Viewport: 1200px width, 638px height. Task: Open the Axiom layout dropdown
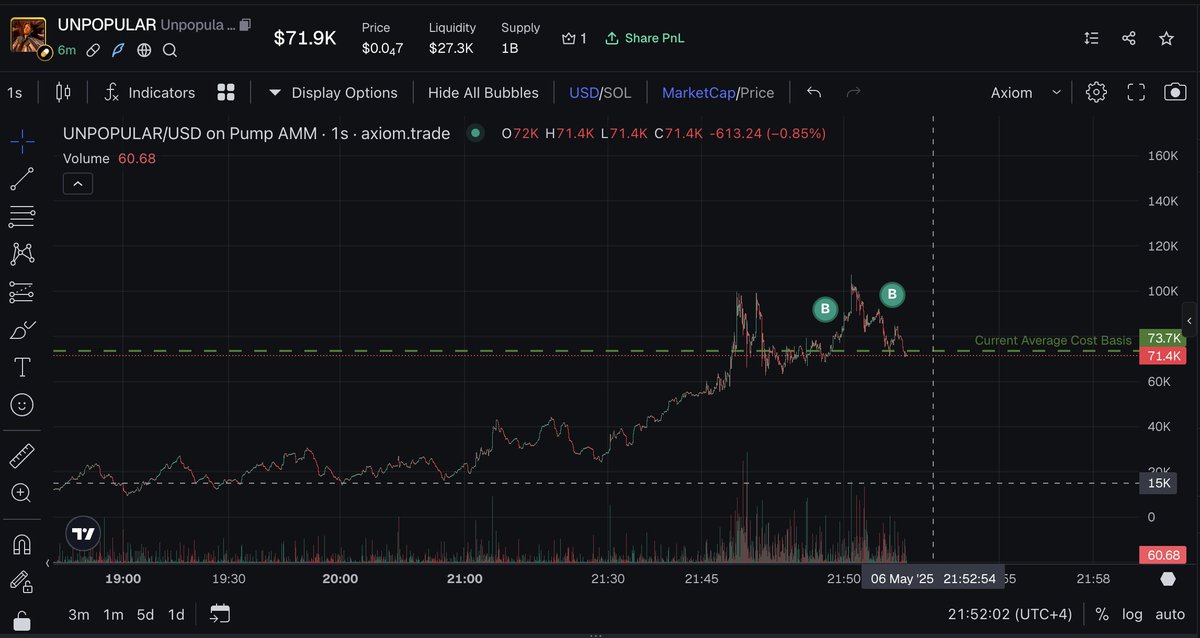tap(1025, 92)
